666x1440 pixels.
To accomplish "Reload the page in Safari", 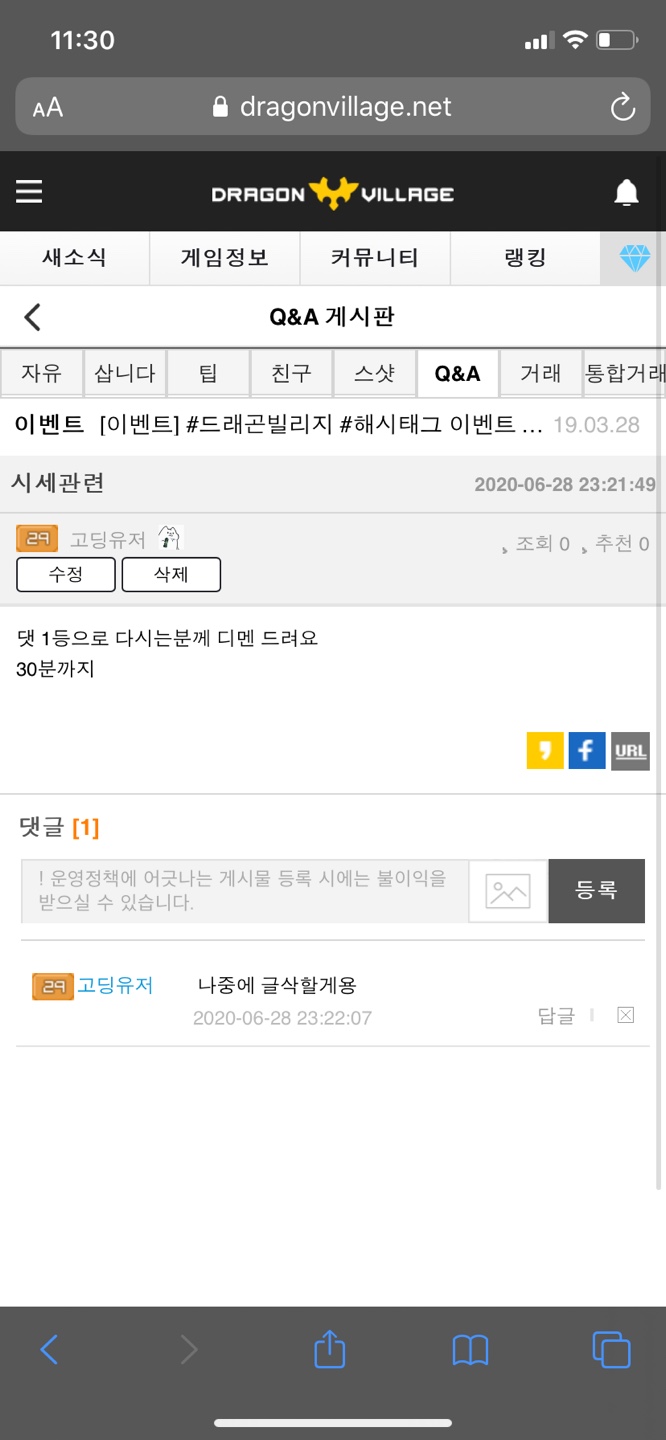I will click(x=622, y=107).
